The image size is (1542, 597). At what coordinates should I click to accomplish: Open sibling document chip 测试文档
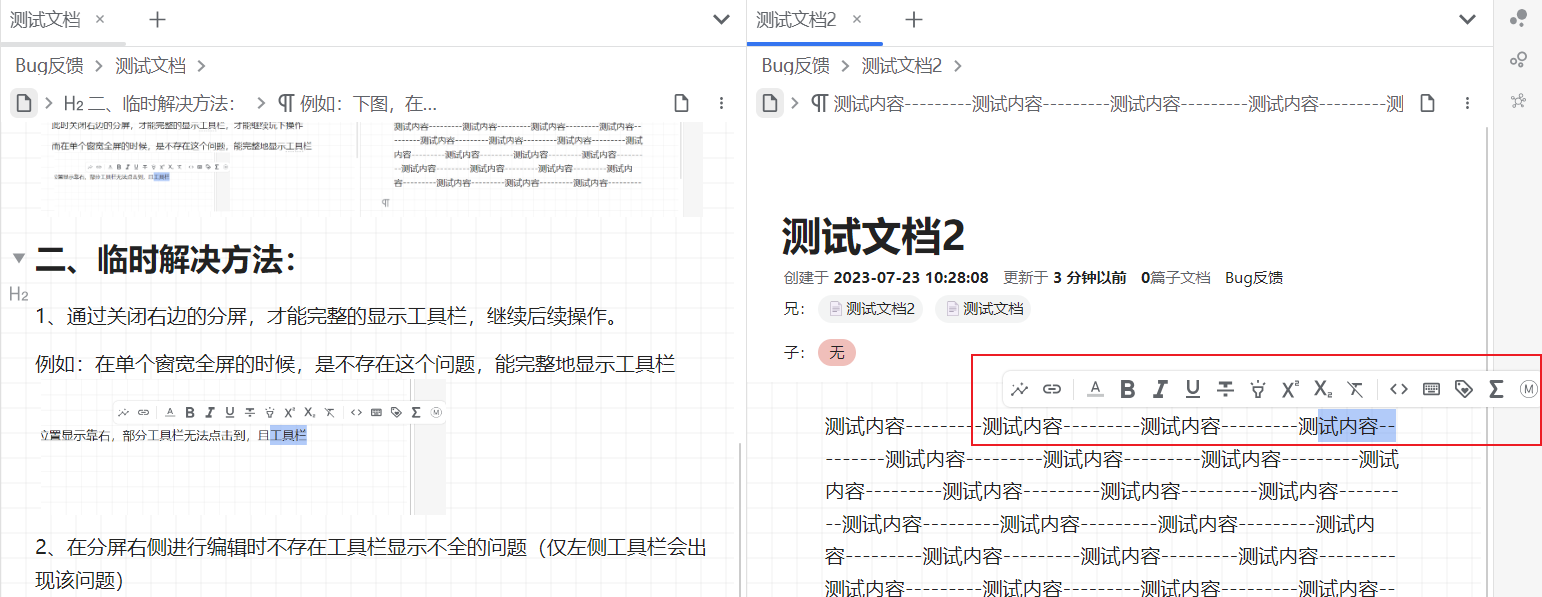[983, 309]
